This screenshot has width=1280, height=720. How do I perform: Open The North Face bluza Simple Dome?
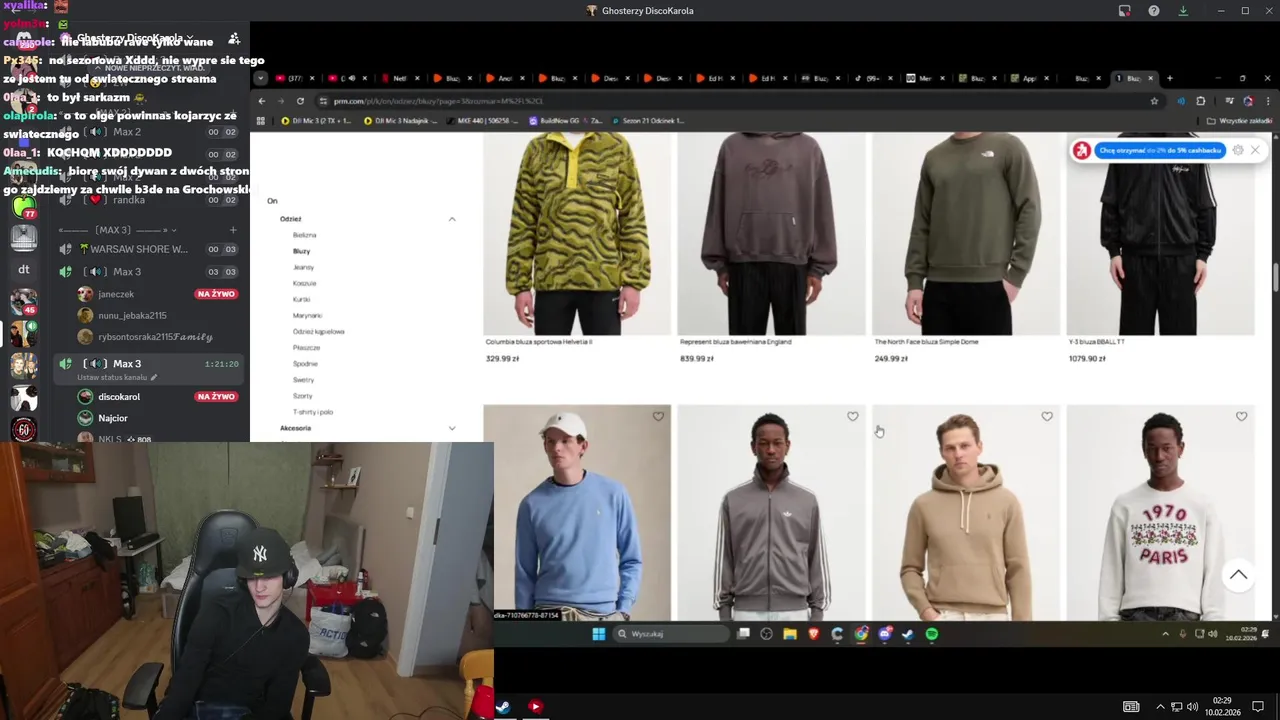pyautogui.click(x=926, y=342)
